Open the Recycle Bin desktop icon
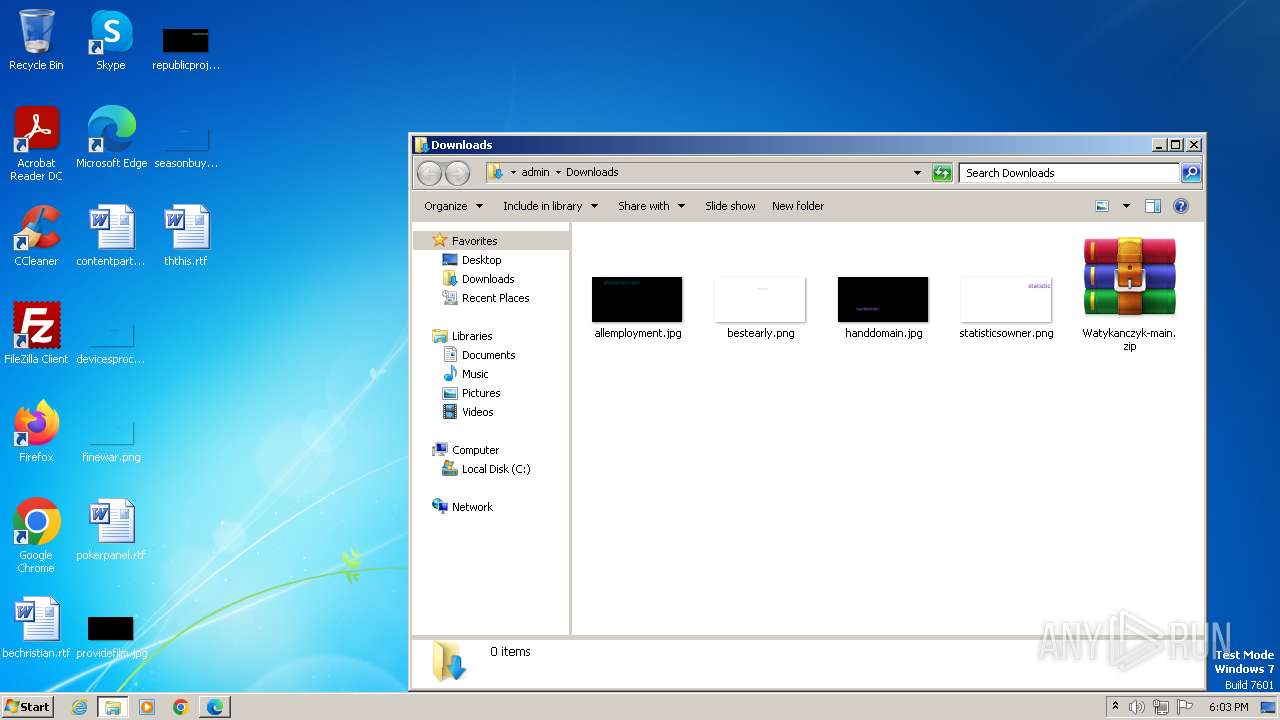 [36, 40]
